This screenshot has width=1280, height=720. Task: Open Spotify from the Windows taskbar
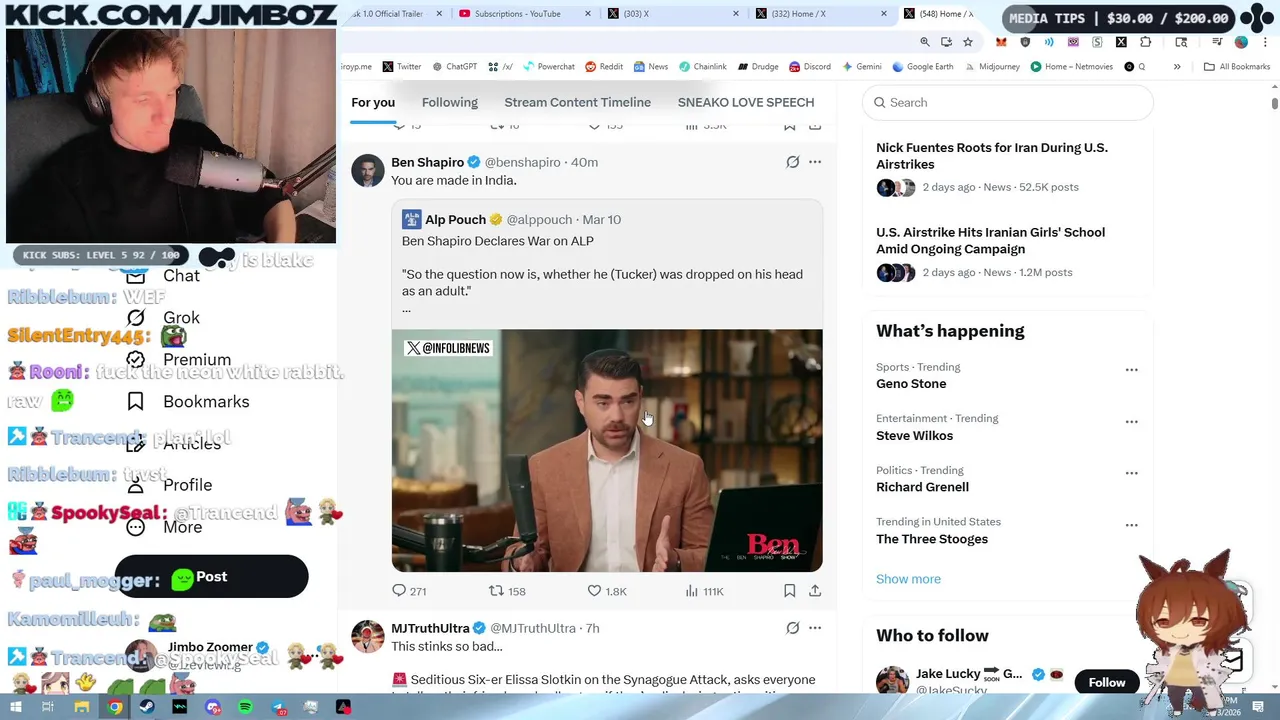(246, 707)
